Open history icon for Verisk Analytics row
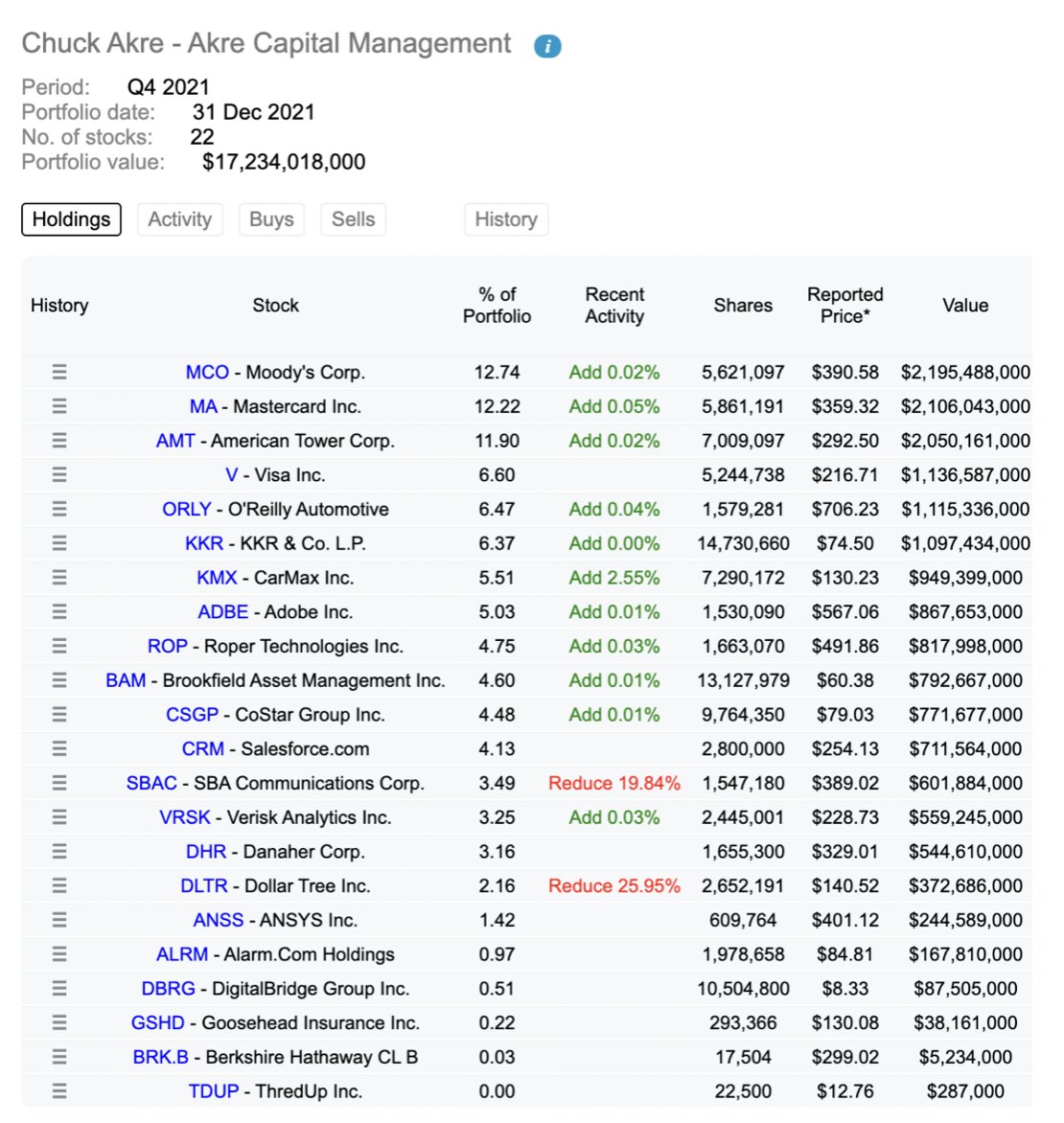Viewport: 1064px width, 1123px height. 59,817
